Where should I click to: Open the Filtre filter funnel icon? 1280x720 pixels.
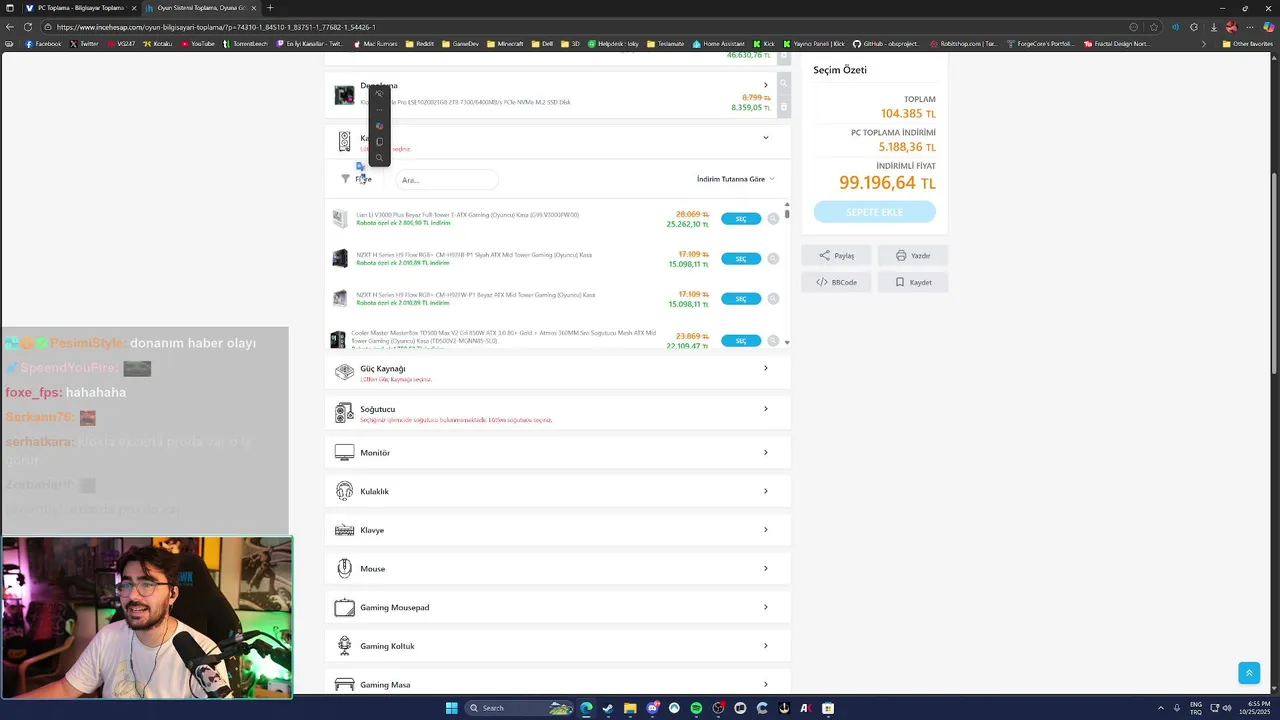tap(346, 179)
